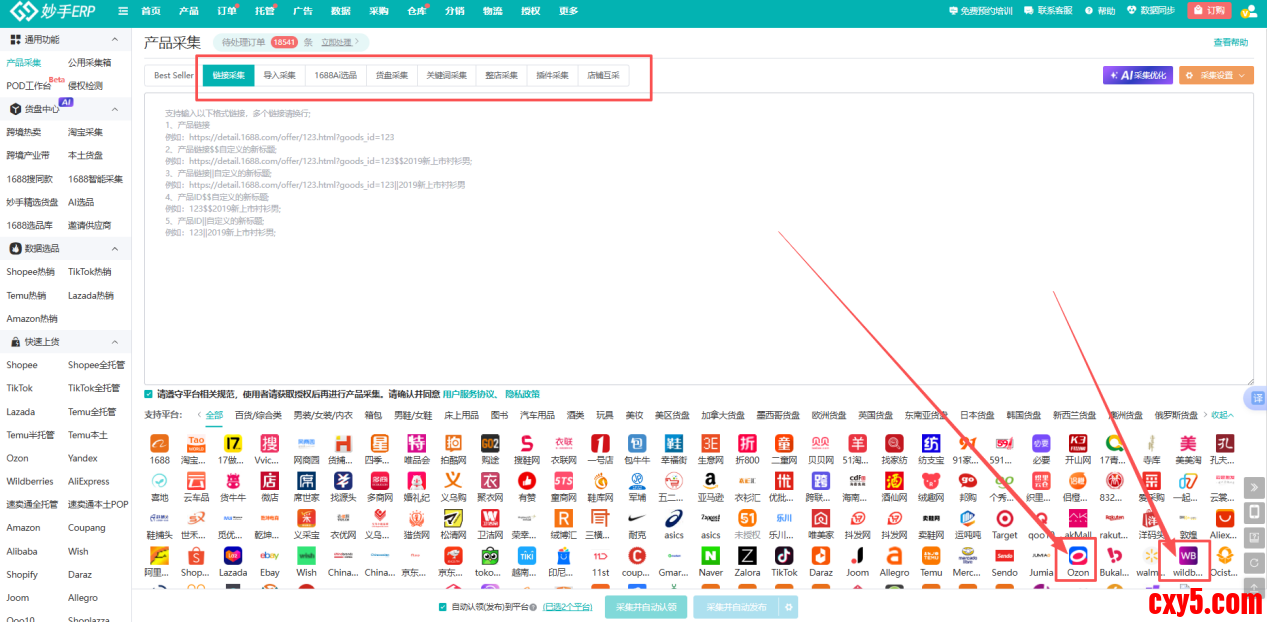Switch to the 关键词采集 tab
The image size is (1267, 622).
pos(446,75)
